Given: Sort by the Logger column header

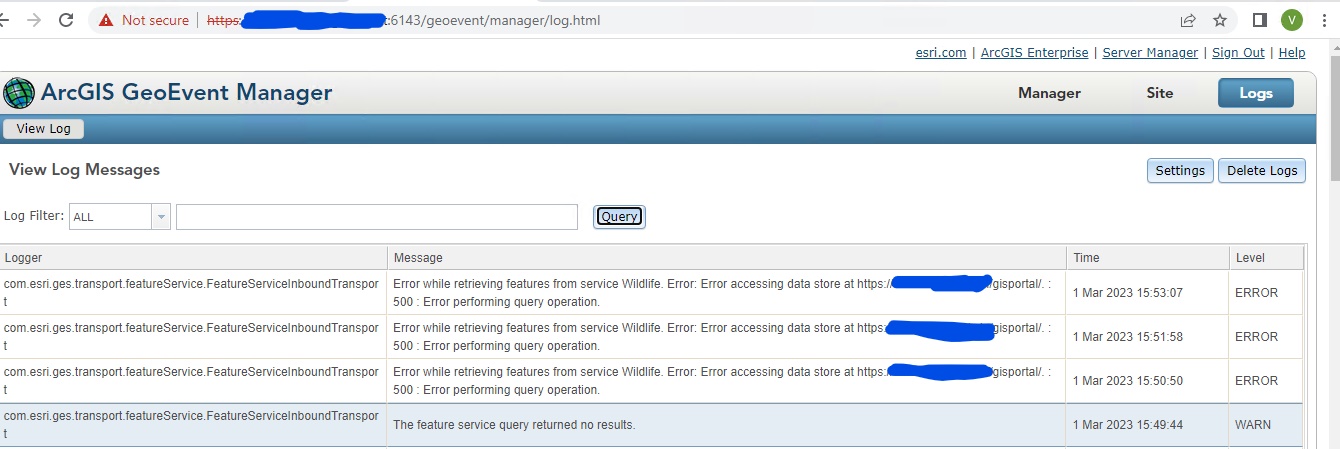Looking at the screenshot, I should (194, 257).
